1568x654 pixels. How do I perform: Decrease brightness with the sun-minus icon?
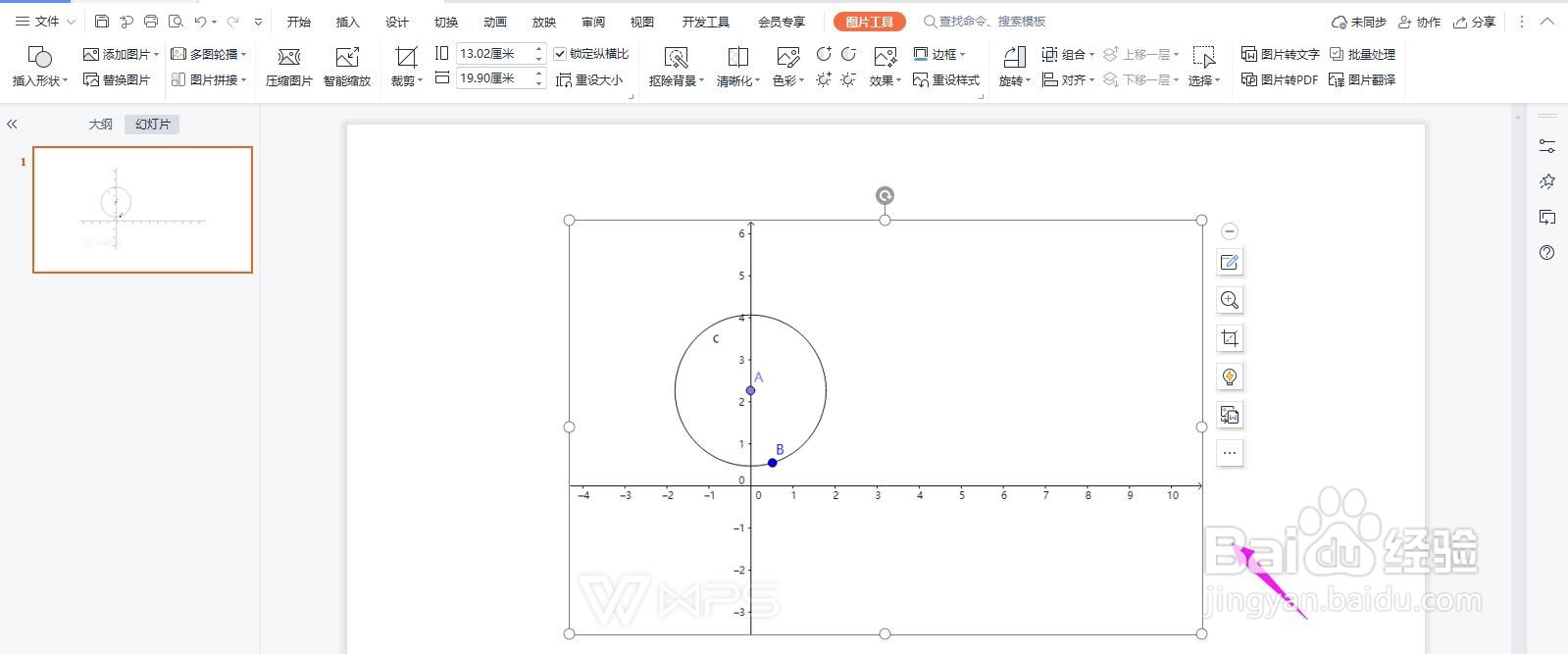[848, 79]
